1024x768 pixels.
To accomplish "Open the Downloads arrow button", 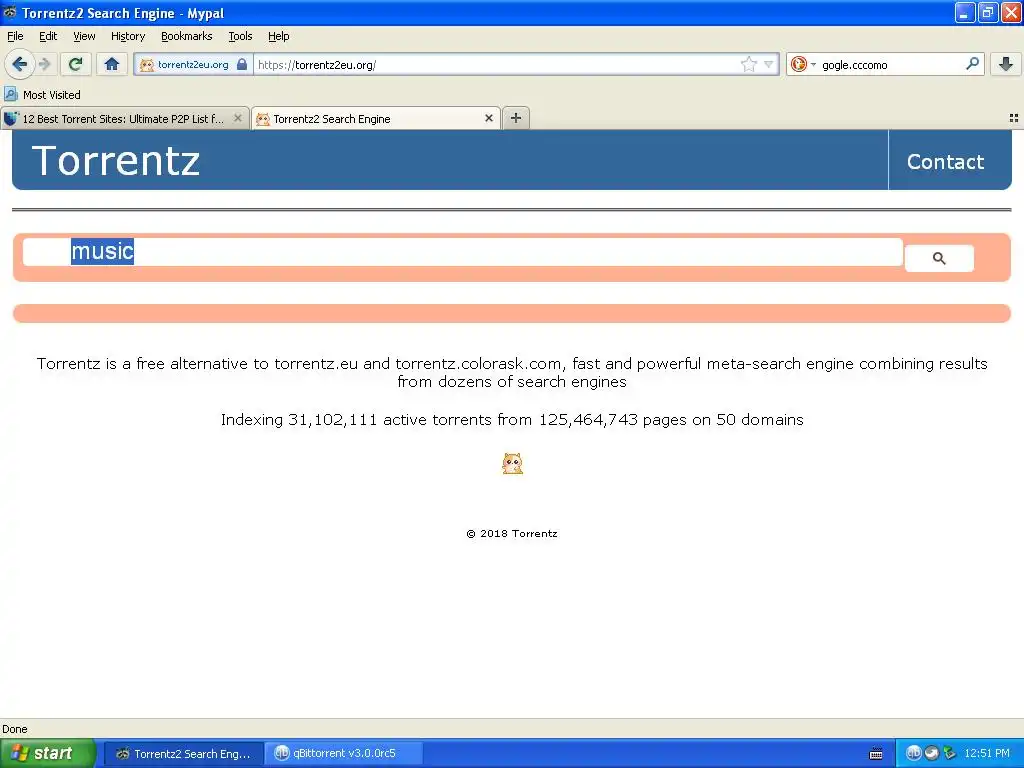I will click(1006, 64).
